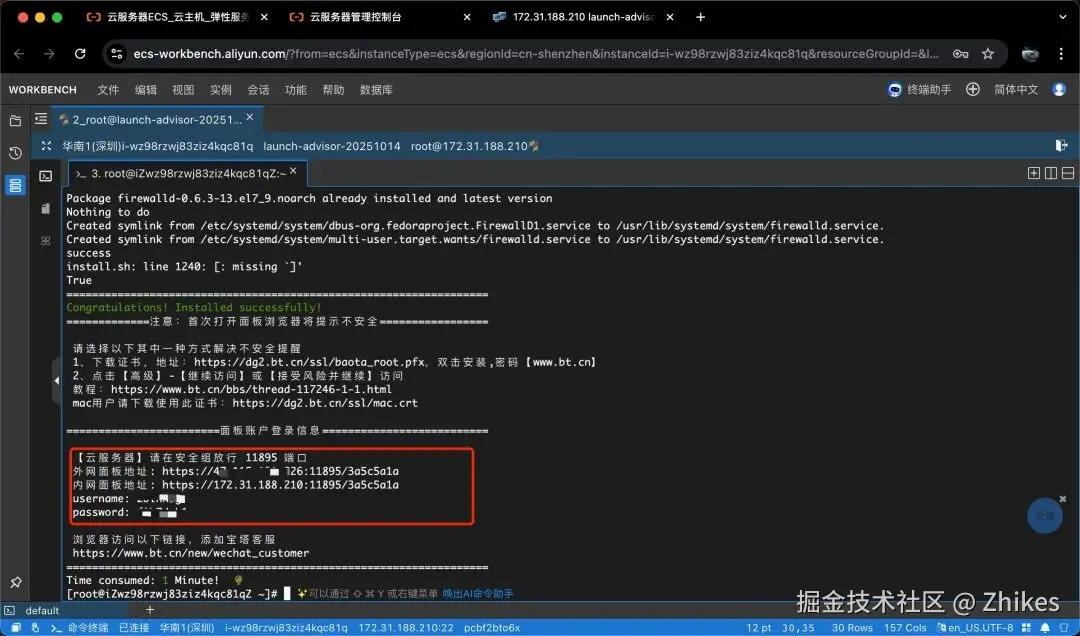1080x636 pixels.
Task: Click the exit session door icon
Action: click(1061, 145)
